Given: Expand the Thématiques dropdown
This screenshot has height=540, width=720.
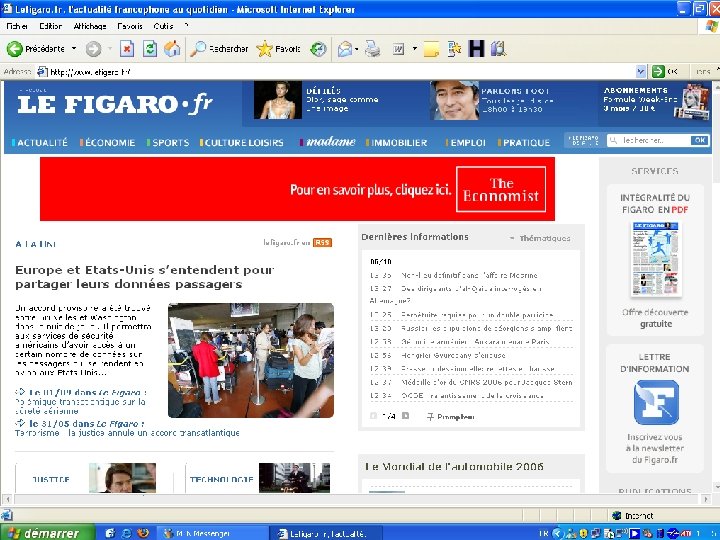Looking at the screenshot, I should (x=540, y=238).
